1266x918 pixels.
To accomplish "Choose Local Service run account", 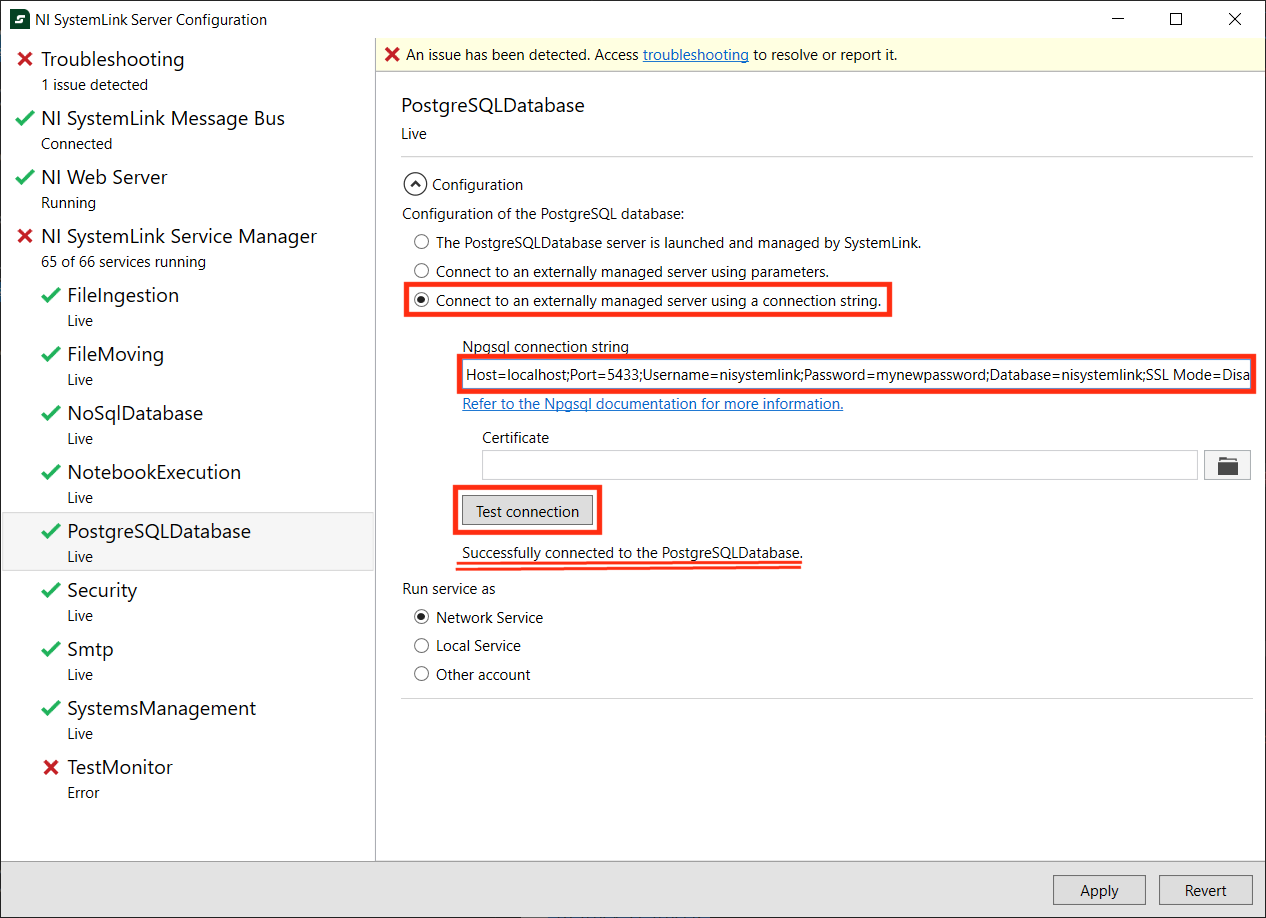I will pyautogui.click(x=421, y=646).
